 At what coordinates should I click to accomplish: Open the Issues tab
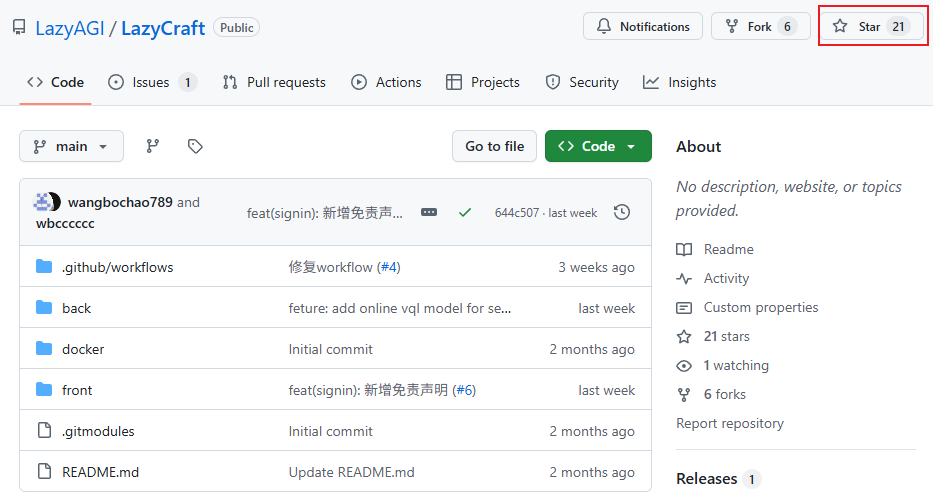coord(152,83)
